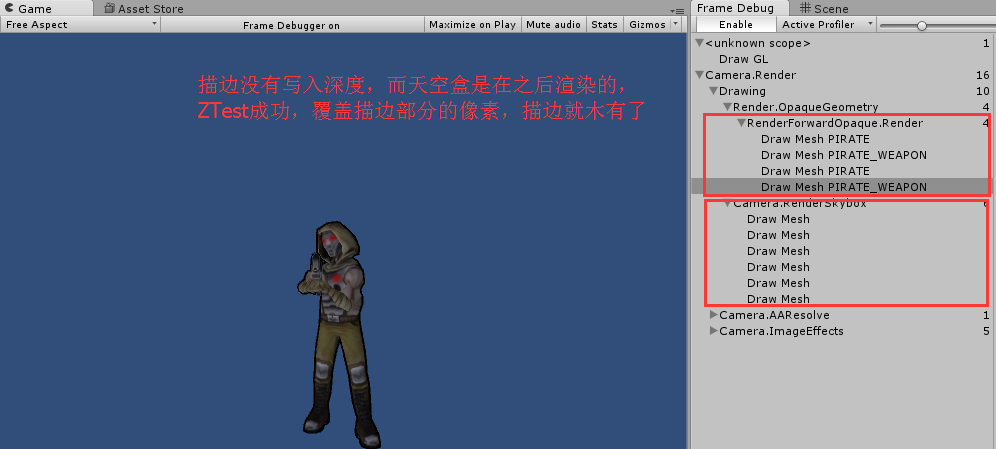Select the highlighted Draw Mesh PIRATE_WEAPON event
Image resolution: width=996 pixels, height=449 pixels.
pyautogui.click(x=844, y=187)
